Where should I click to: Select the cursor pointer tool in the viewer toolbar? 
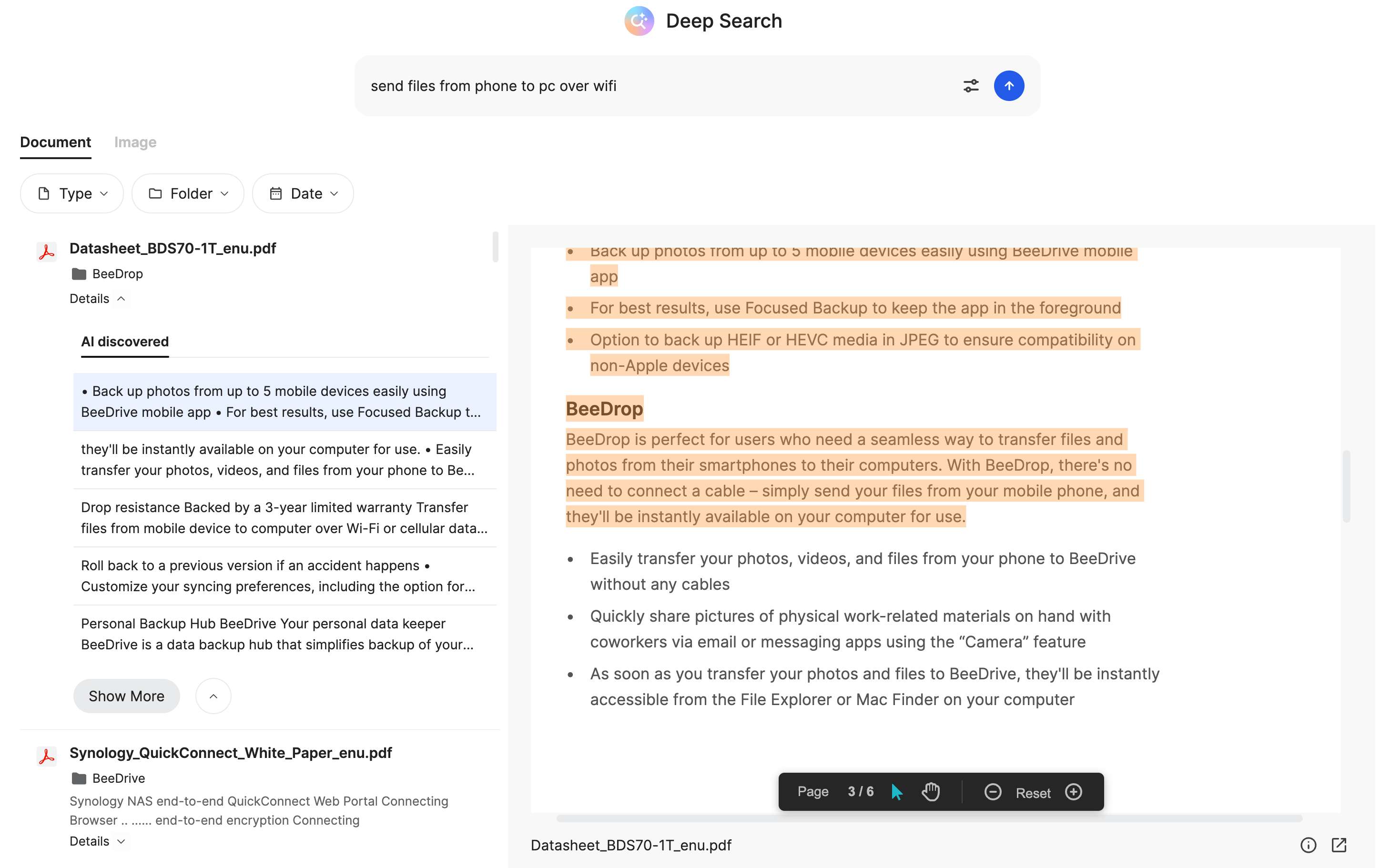896,792
